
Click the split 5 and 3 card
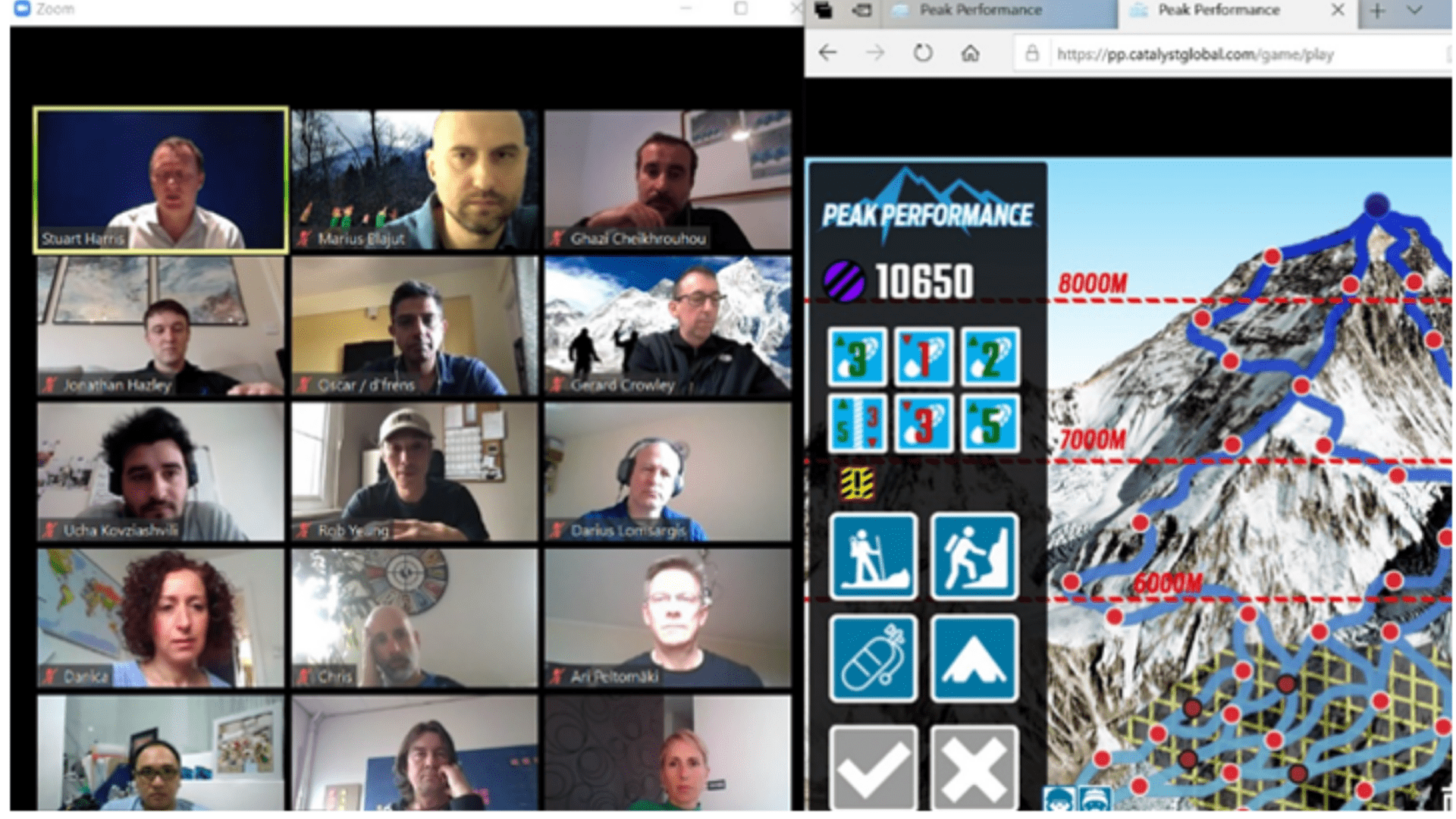tap(857, 423)
